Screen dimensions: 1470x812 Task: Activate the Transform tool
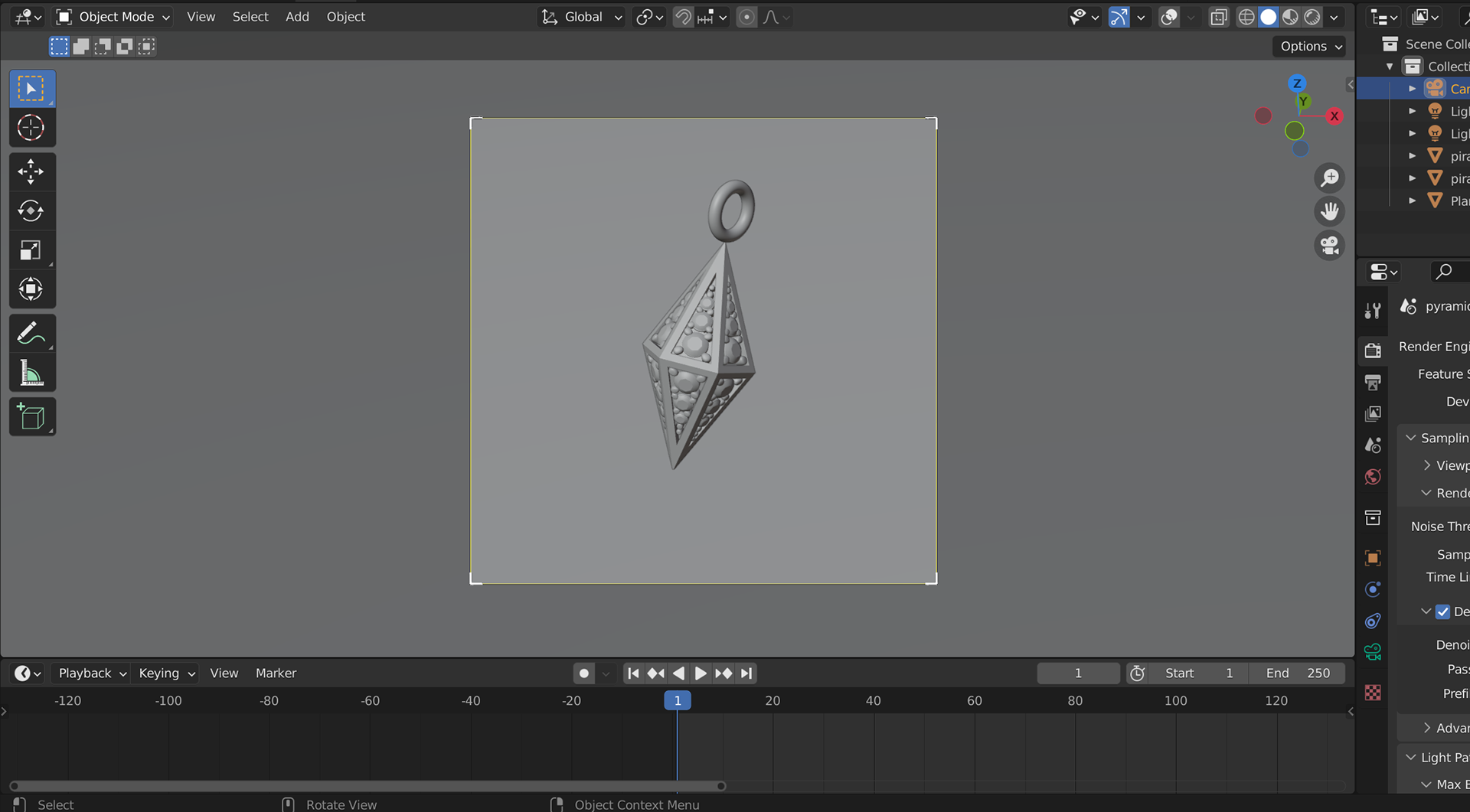31,289
